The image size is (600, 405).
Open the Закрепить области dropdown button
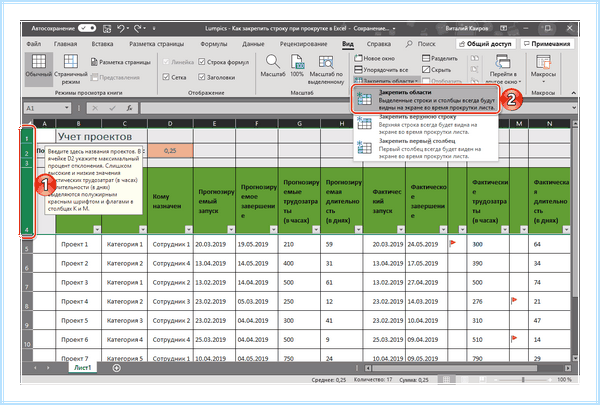(386, 81)
